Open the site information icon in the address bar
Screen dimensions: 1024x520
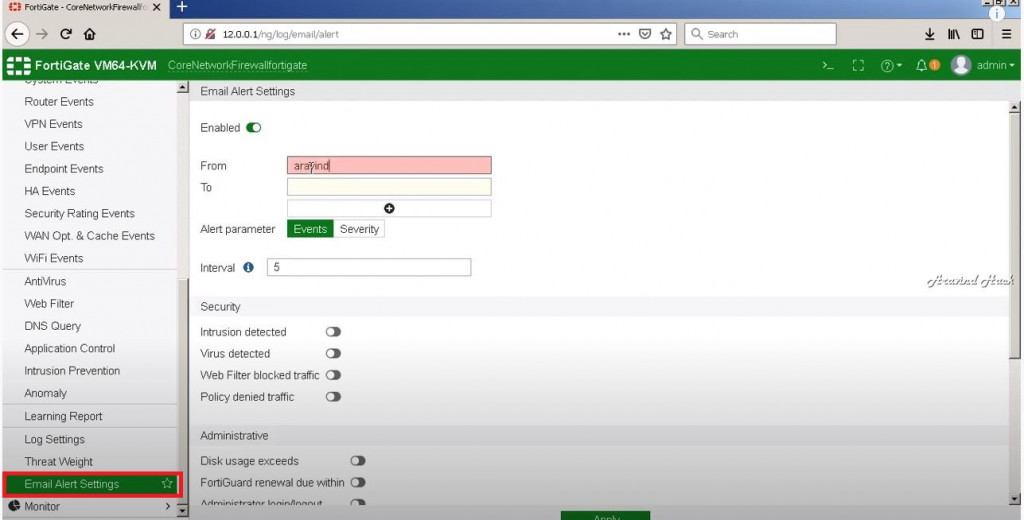click(x=195, y=34)
